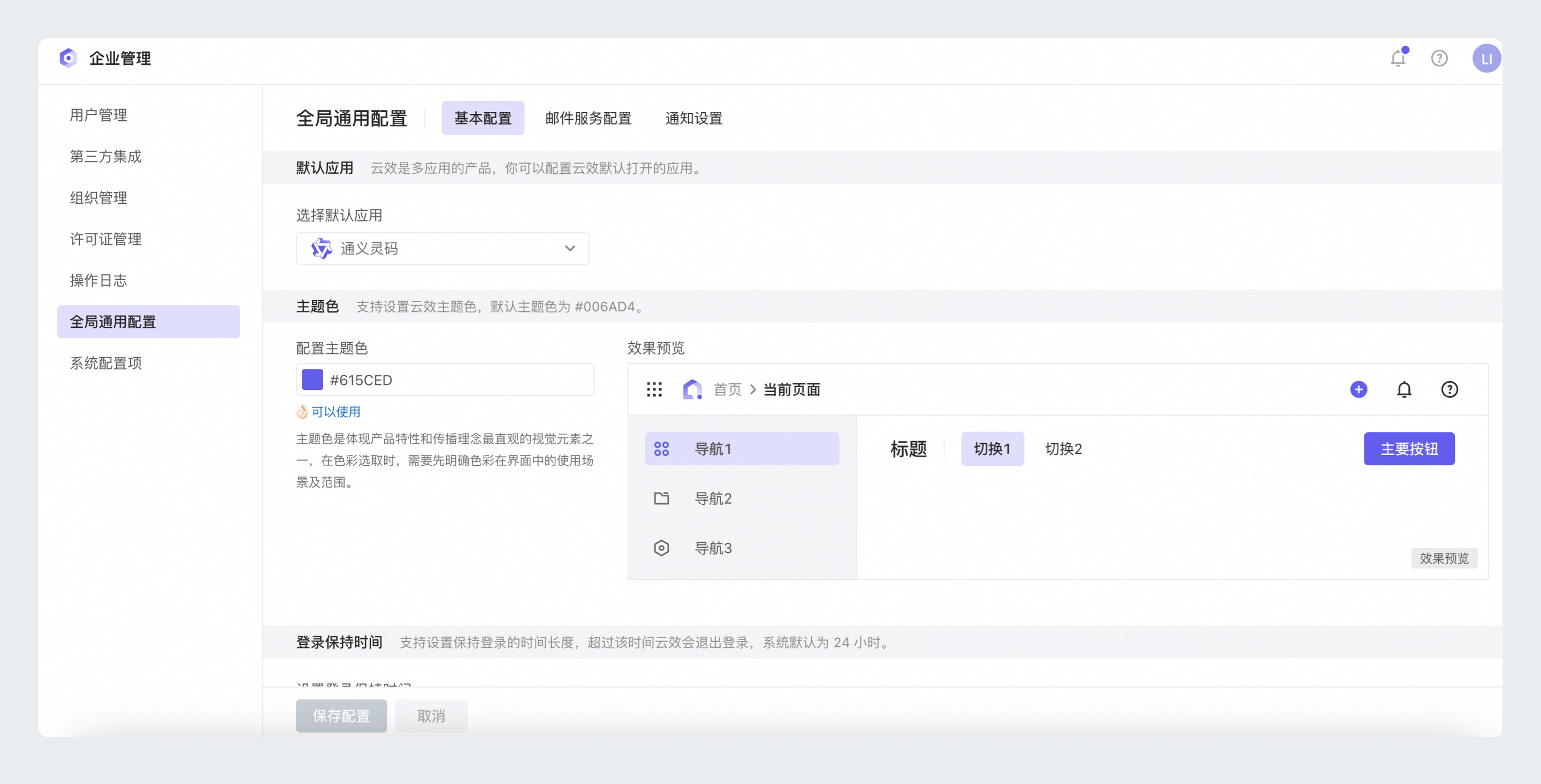Image resolution: width=1541 pixels, height=784 pixels.
Task: Click the #615CED theme color input field
Action: pyautogui.click(x=445, y=380)
